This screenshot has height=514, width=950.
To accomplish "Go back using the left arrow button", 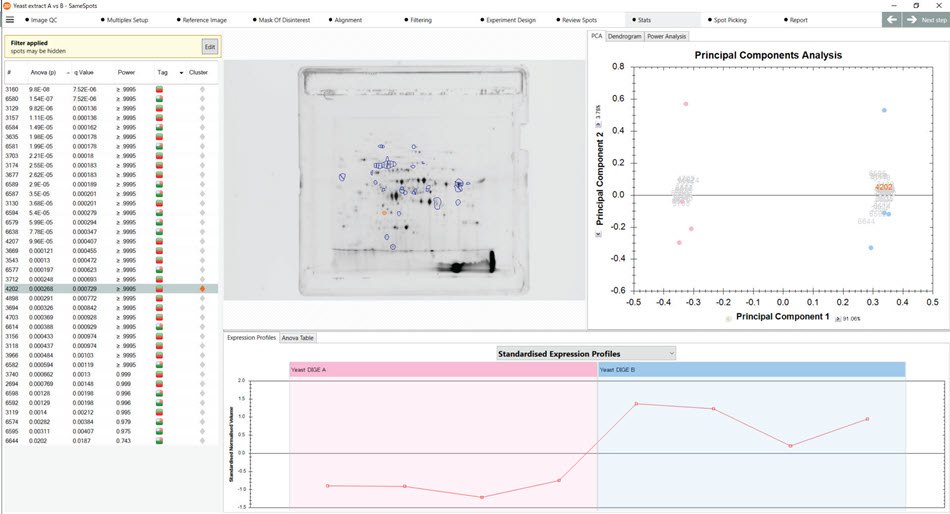I will pos(891,19).
